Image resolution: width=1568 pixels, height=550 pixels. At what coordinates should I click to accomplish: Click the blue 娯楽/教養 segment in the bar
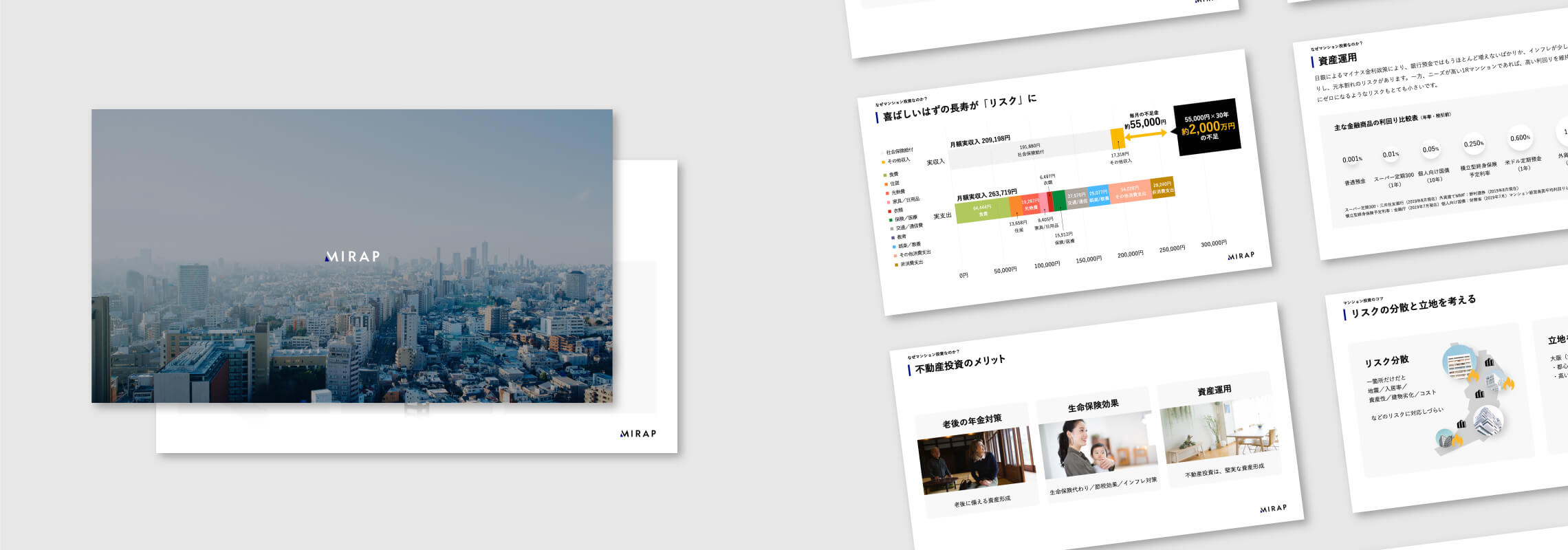1098,195
